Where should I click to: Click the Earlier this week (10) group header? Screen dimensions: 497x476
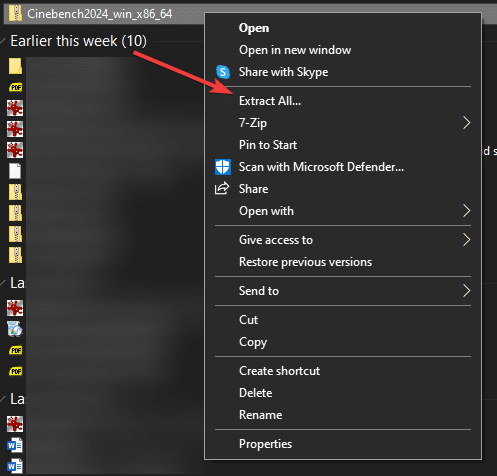click(78, 41)
